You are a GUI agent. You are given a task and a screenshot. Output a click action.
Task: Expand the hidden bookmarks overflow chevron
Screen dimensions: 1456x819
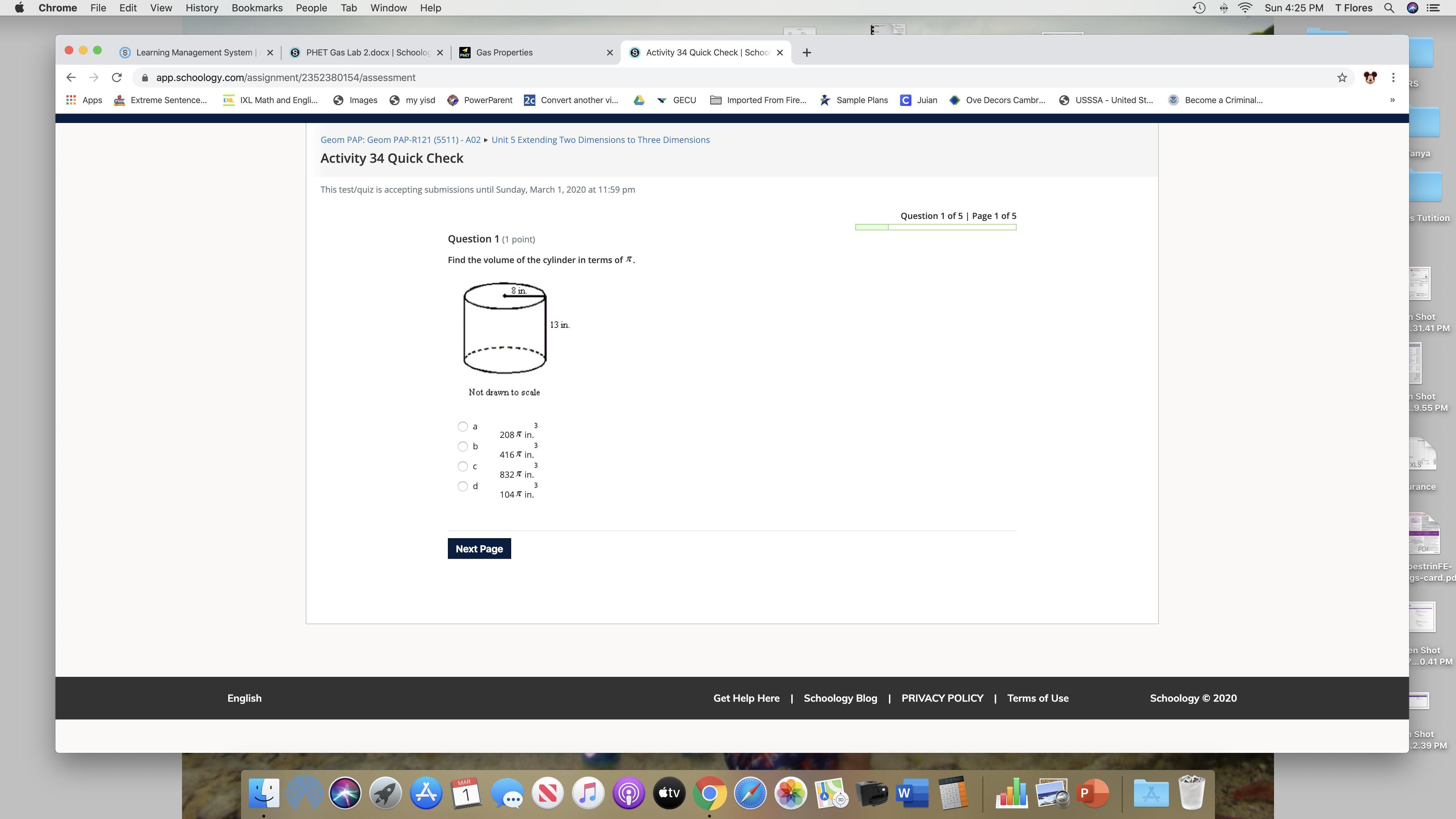pyautogui.click(x=1392, y=100)
